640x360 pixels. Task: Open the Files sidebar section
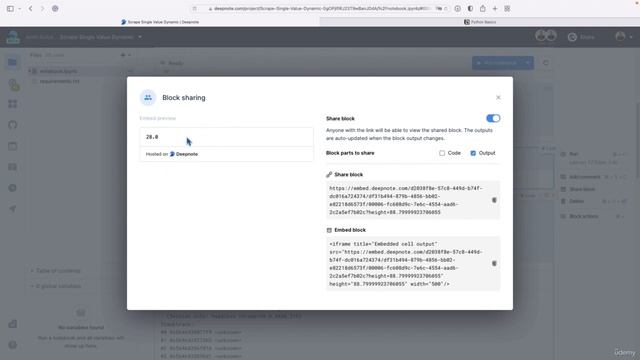(x=12, y=62)
